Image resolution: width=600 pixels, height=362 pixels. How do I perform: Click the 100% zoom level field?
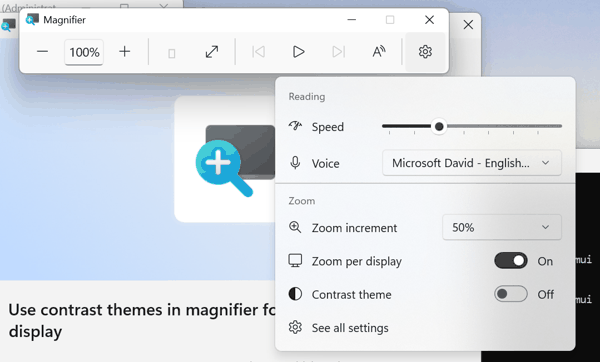point(84,52)
